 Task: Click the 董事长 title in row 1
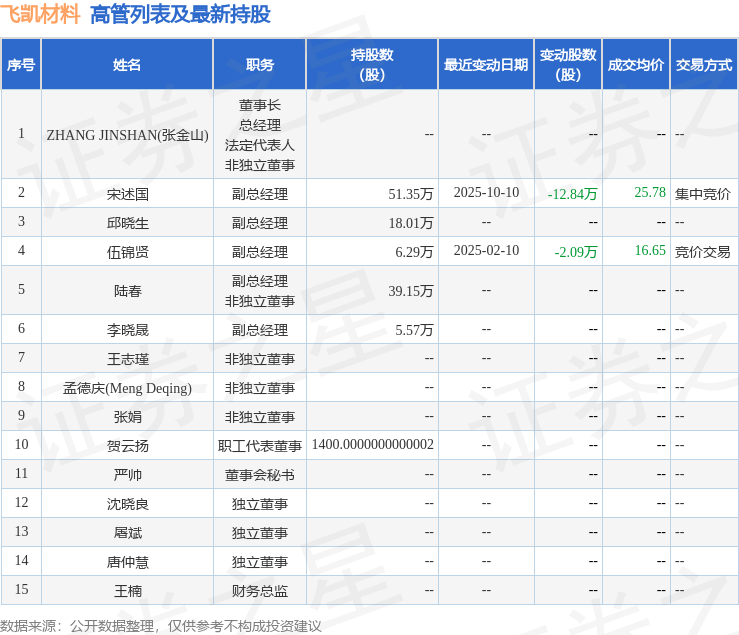point(260,105)
